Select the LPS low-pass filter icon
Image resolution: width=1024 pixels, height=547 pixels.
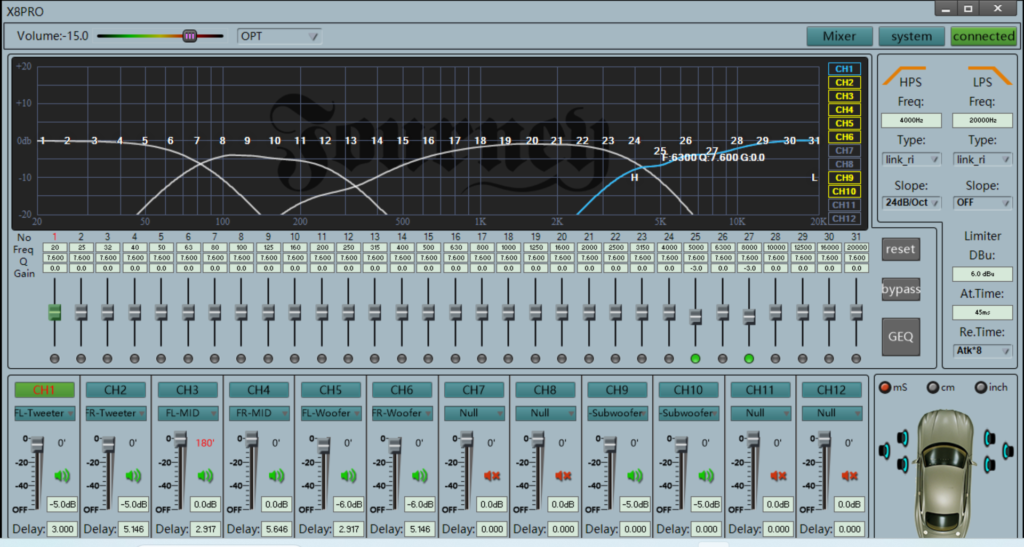coord(989,76)
